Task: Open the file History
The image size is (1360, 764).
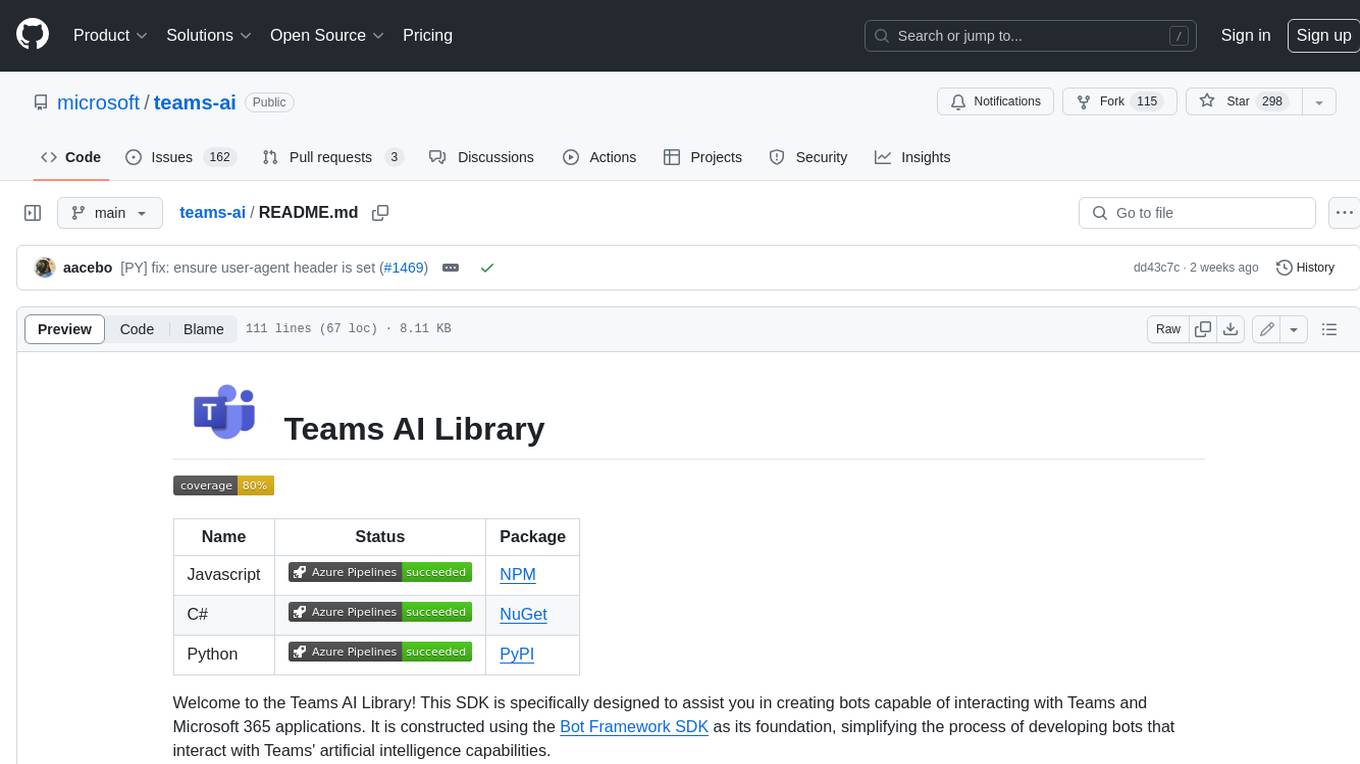Action: pos(1305,268)
